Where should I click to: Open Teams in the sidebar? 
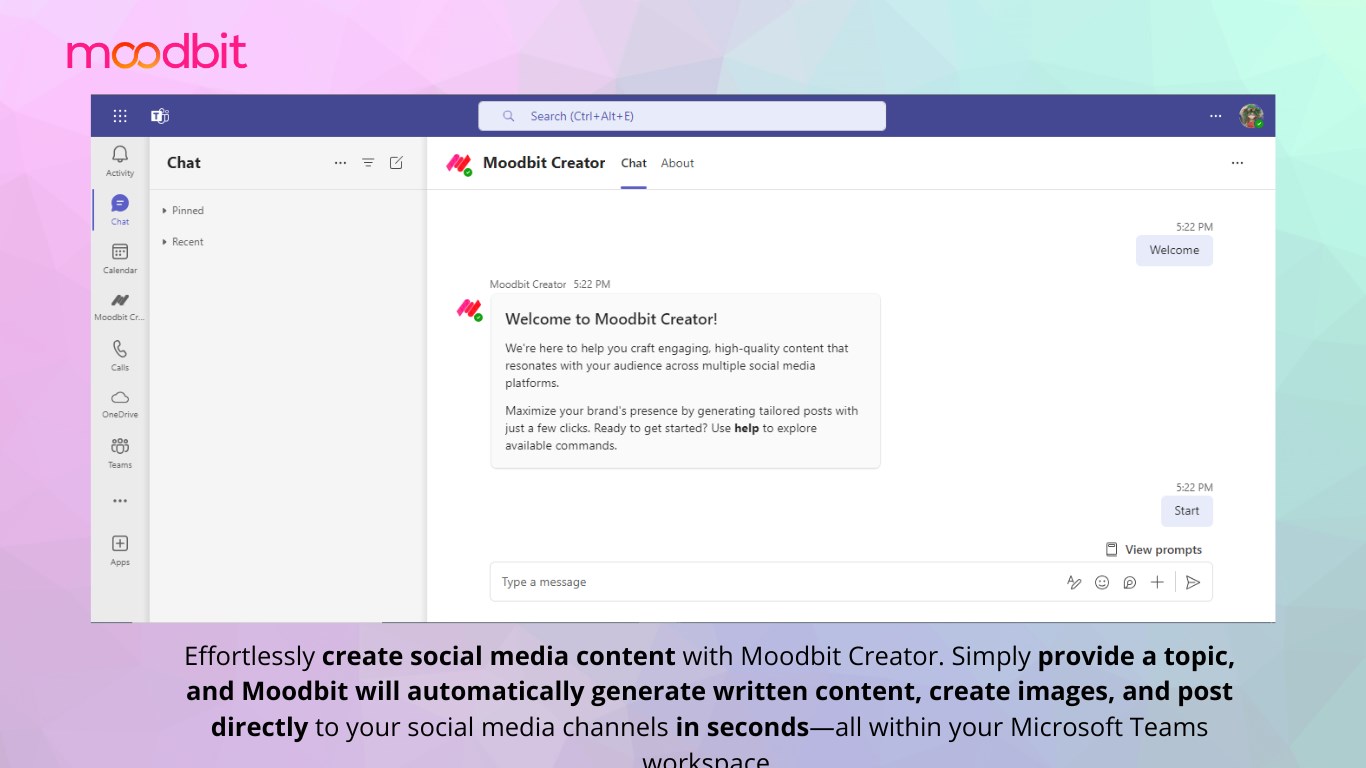tap(120, 453)
